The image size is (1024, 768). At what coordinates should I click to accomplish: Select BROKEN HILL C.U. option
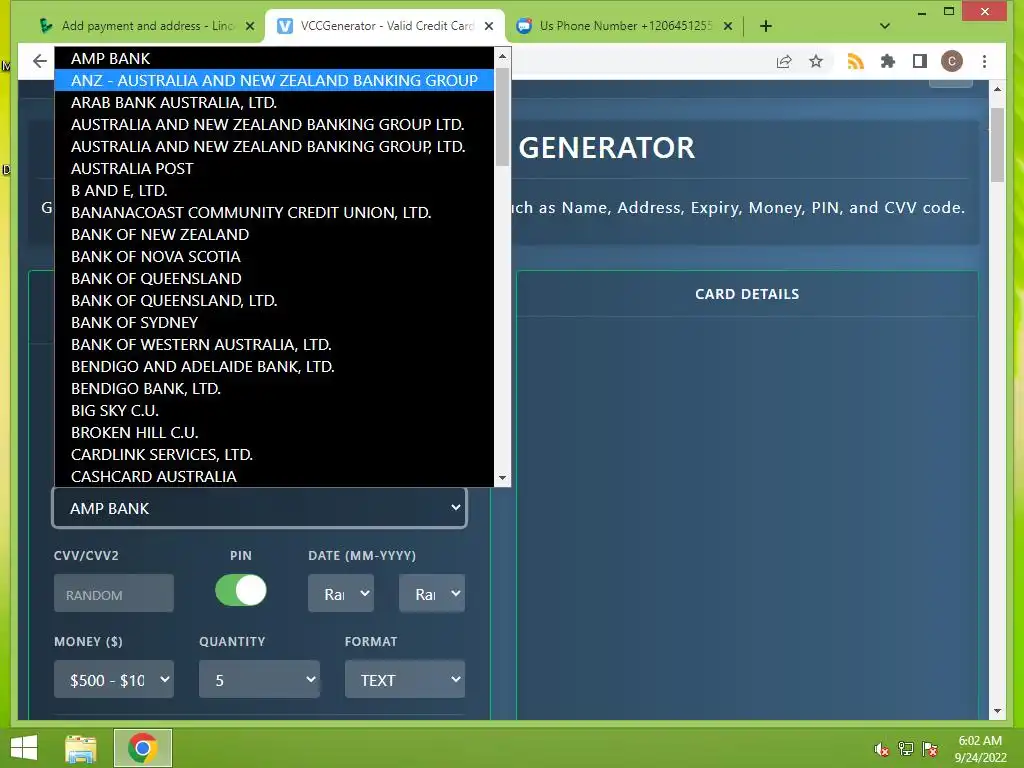(x=274, y=432)
